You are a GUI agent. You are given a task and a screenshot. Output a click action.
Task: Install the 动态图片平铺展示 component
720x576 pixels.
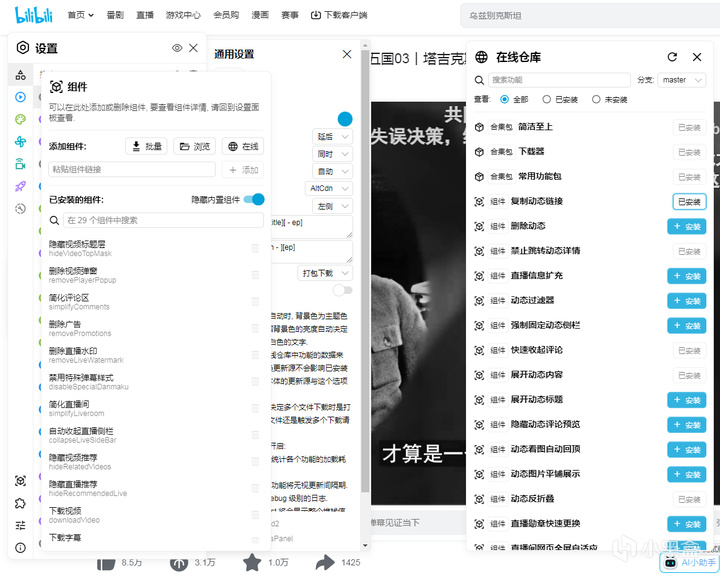pyautogui.click(x=686, y=474)
